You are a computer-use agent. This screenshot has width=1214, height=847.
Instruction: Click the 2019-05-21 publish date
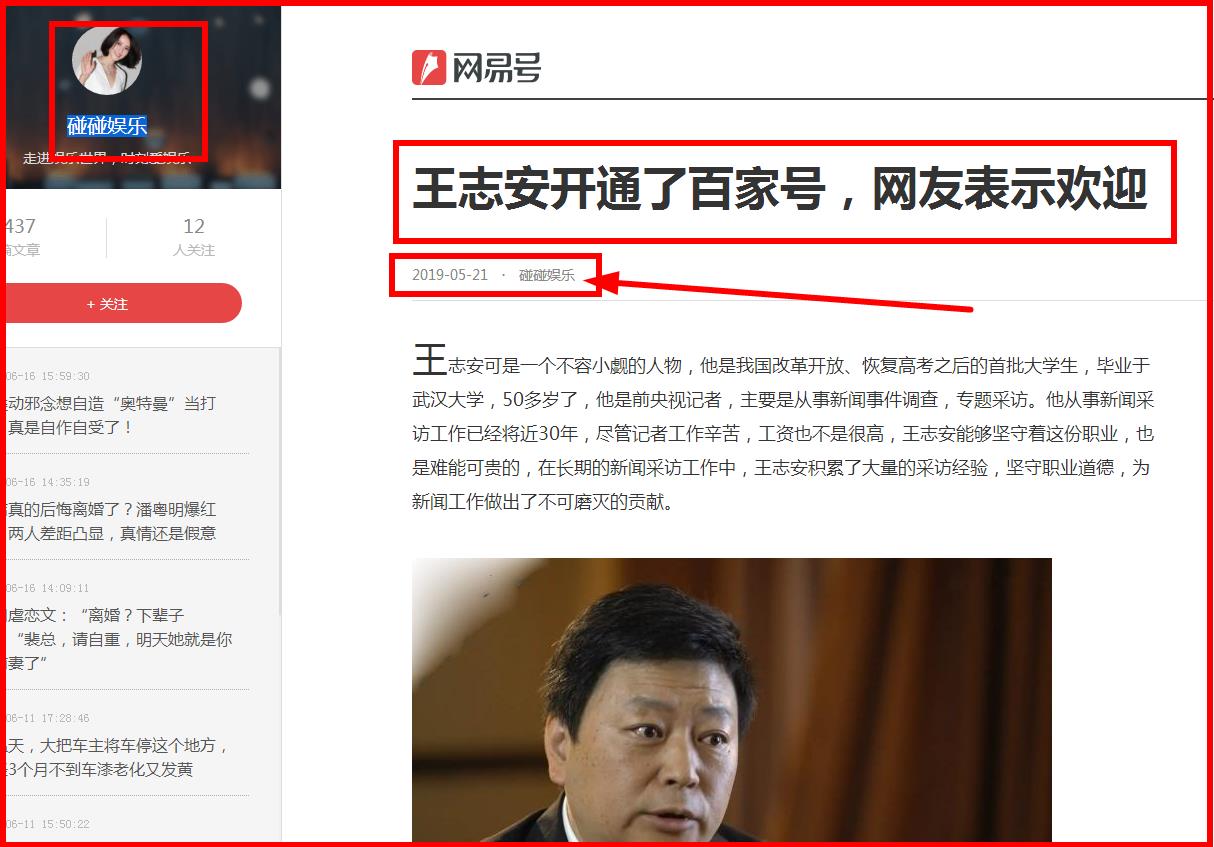[450, 275]
